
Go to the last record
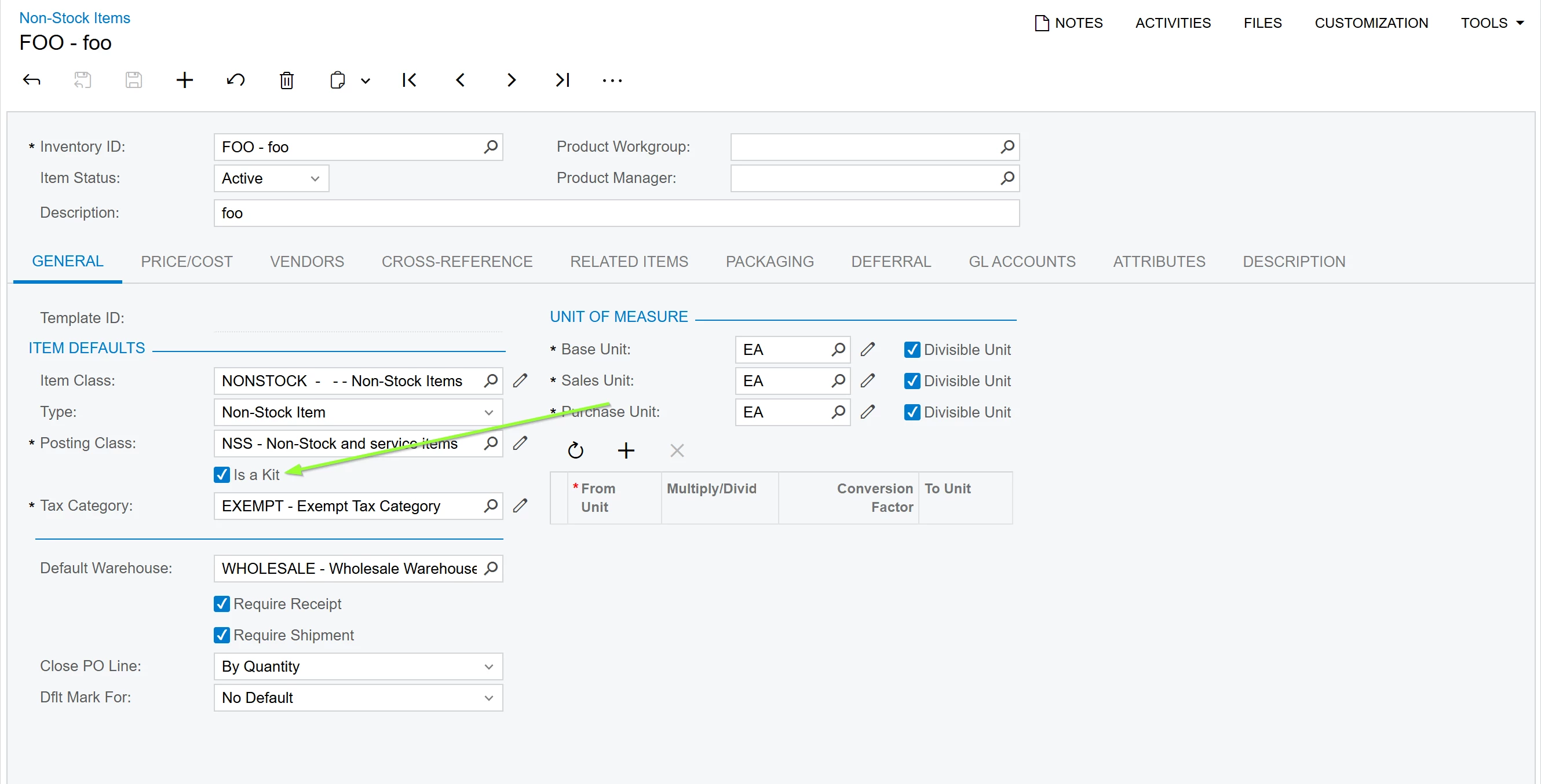point(562,80)
